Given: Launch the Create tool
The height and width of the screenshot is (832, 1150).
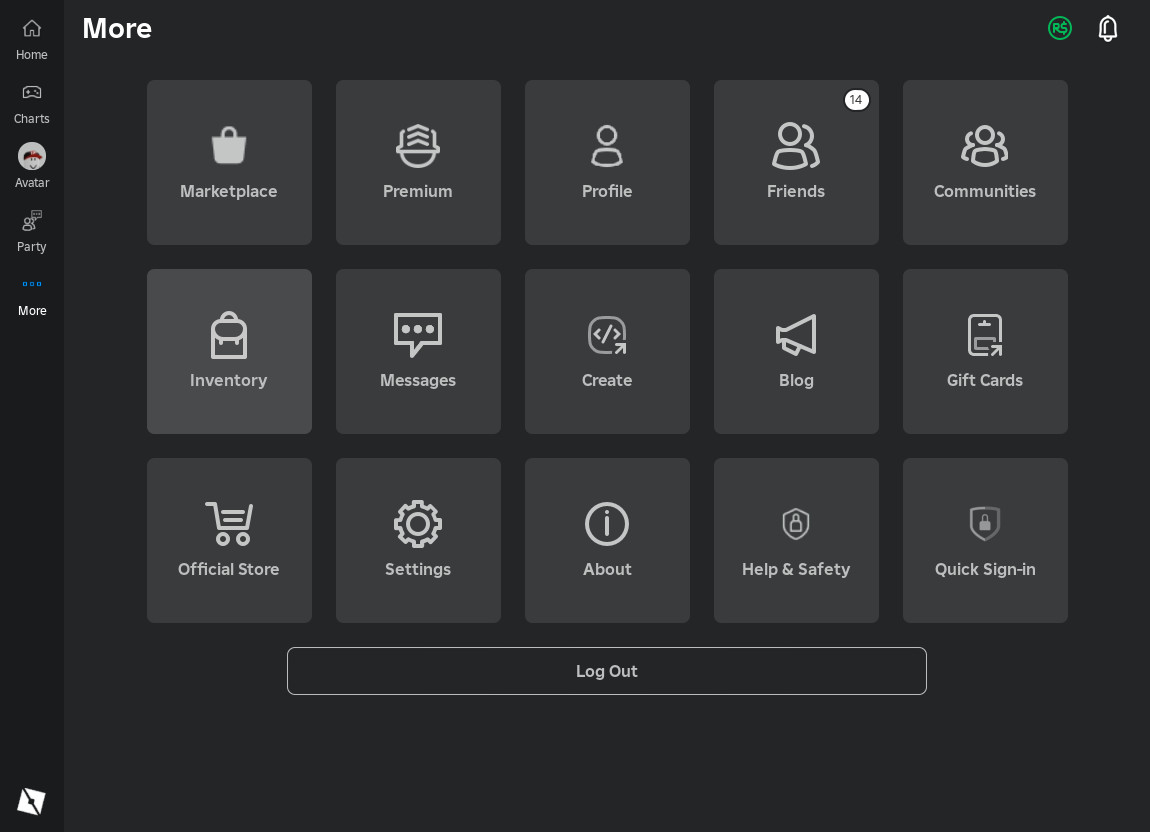Looking at the screenshot, I should point(607,351).
